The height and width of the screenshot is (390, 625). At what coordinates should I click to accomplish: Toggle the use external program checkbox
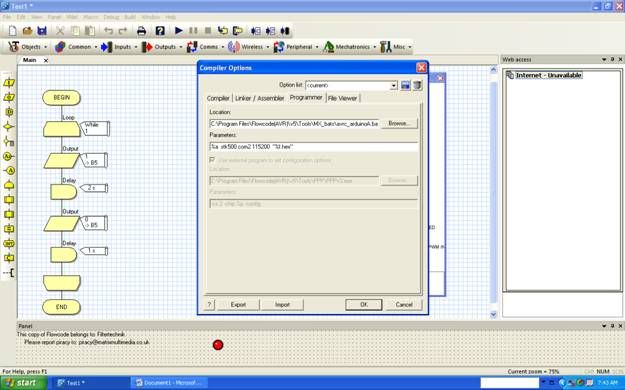pyautogui.click(x=212, y=160)
